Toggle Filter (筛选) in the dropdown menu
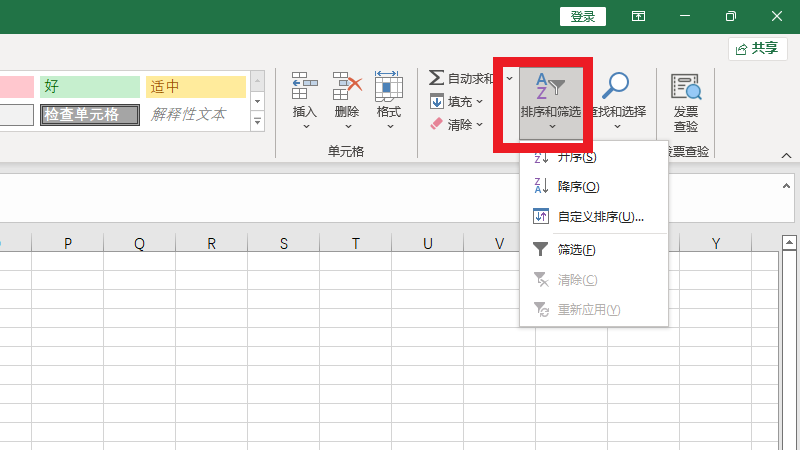The height and width of the screenshot is (450, 800). coord(577,250)
